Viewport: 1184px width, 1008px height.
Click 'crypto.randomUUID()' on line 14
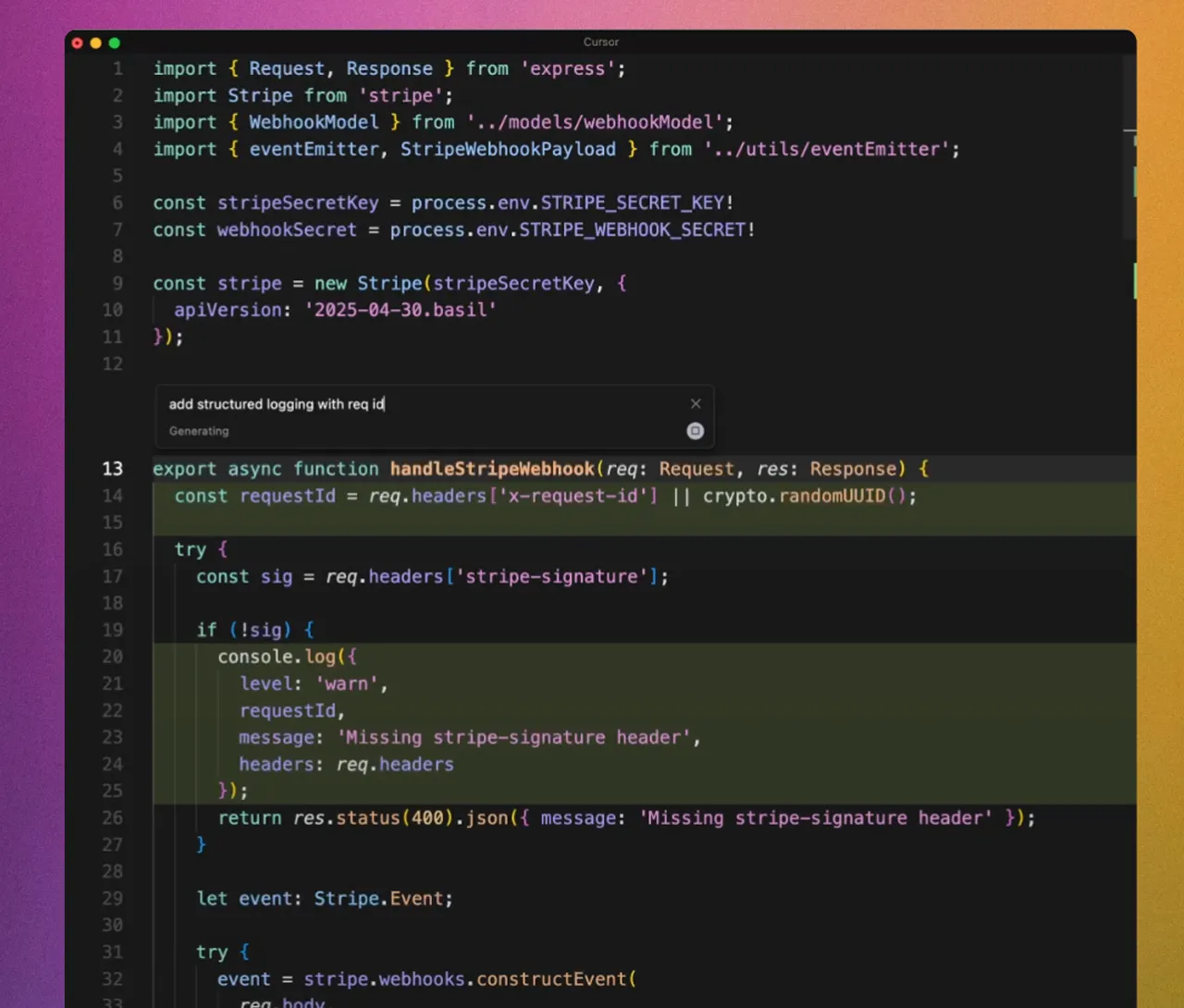point(806,496)
